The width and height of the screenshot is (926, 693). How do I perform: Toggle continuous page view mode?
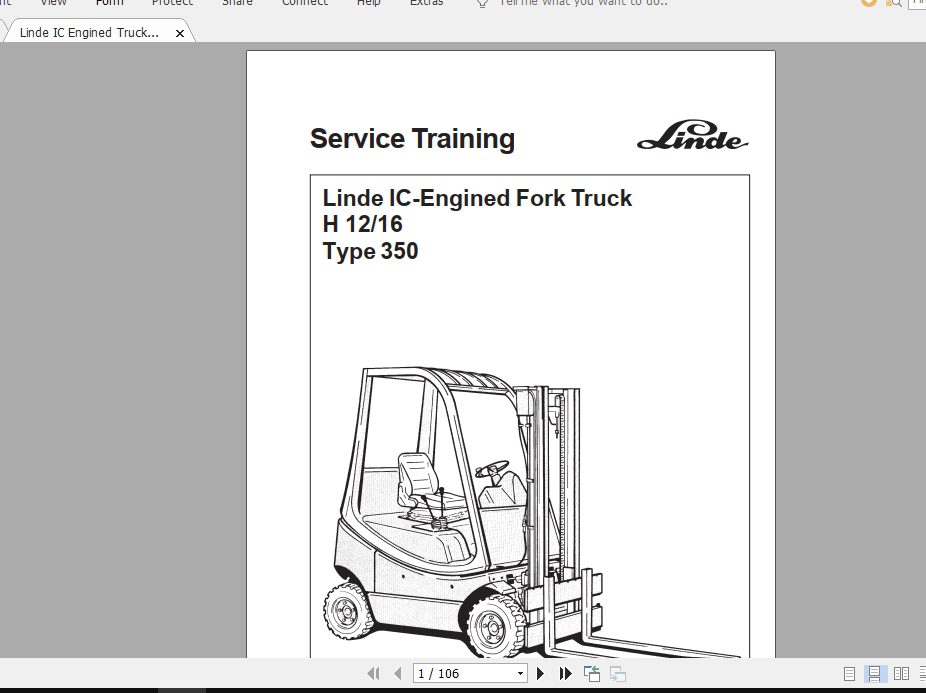(x=875, y=674)
